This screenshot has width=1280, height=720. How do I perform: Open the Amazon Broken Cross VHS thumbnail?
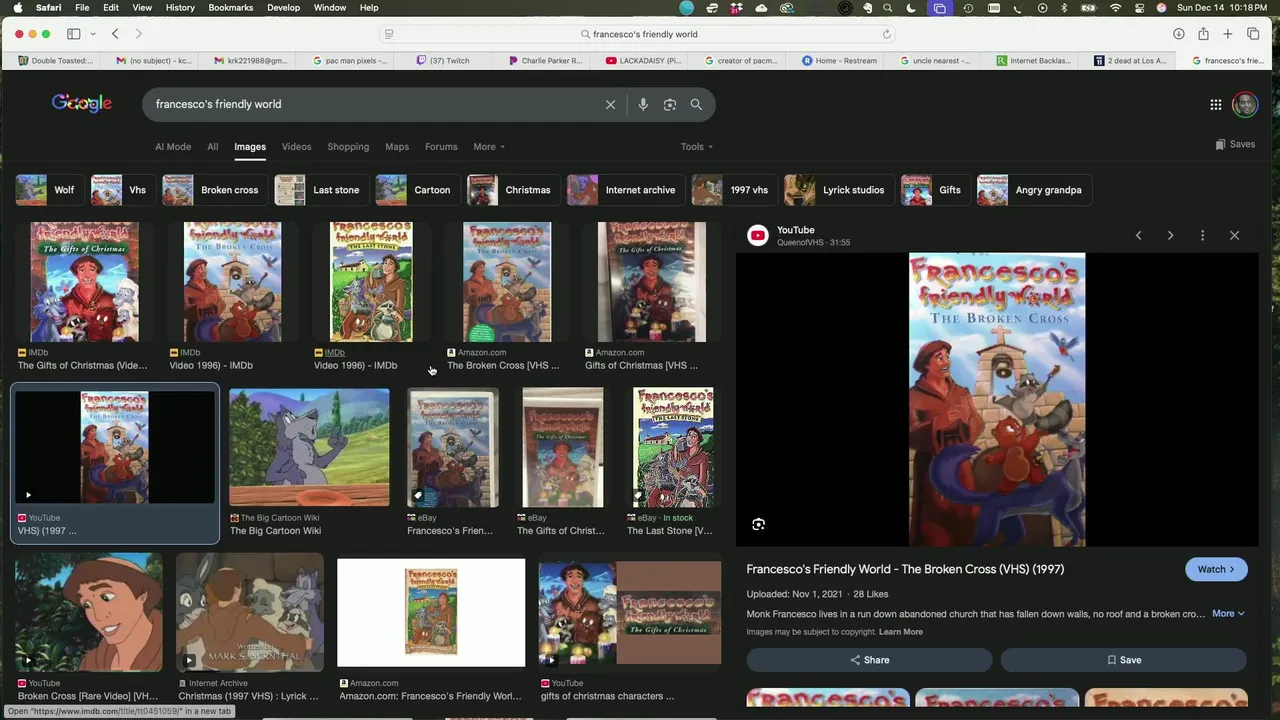coord(507,282)
